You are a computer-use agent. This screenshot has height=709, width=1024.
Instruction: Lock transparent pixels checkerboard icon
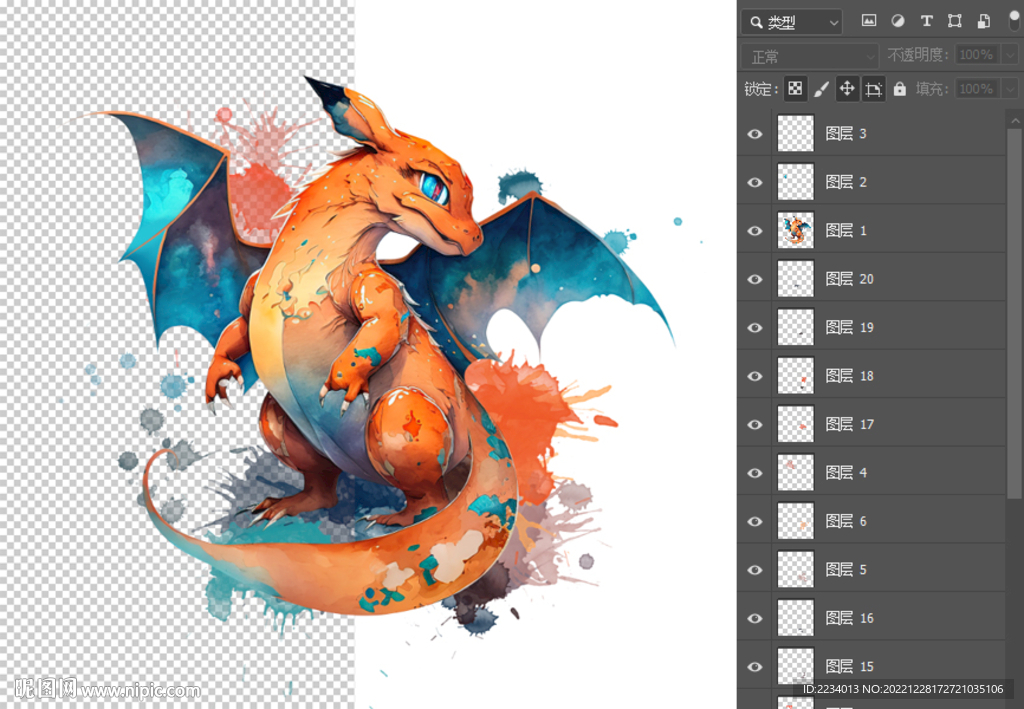795,89
